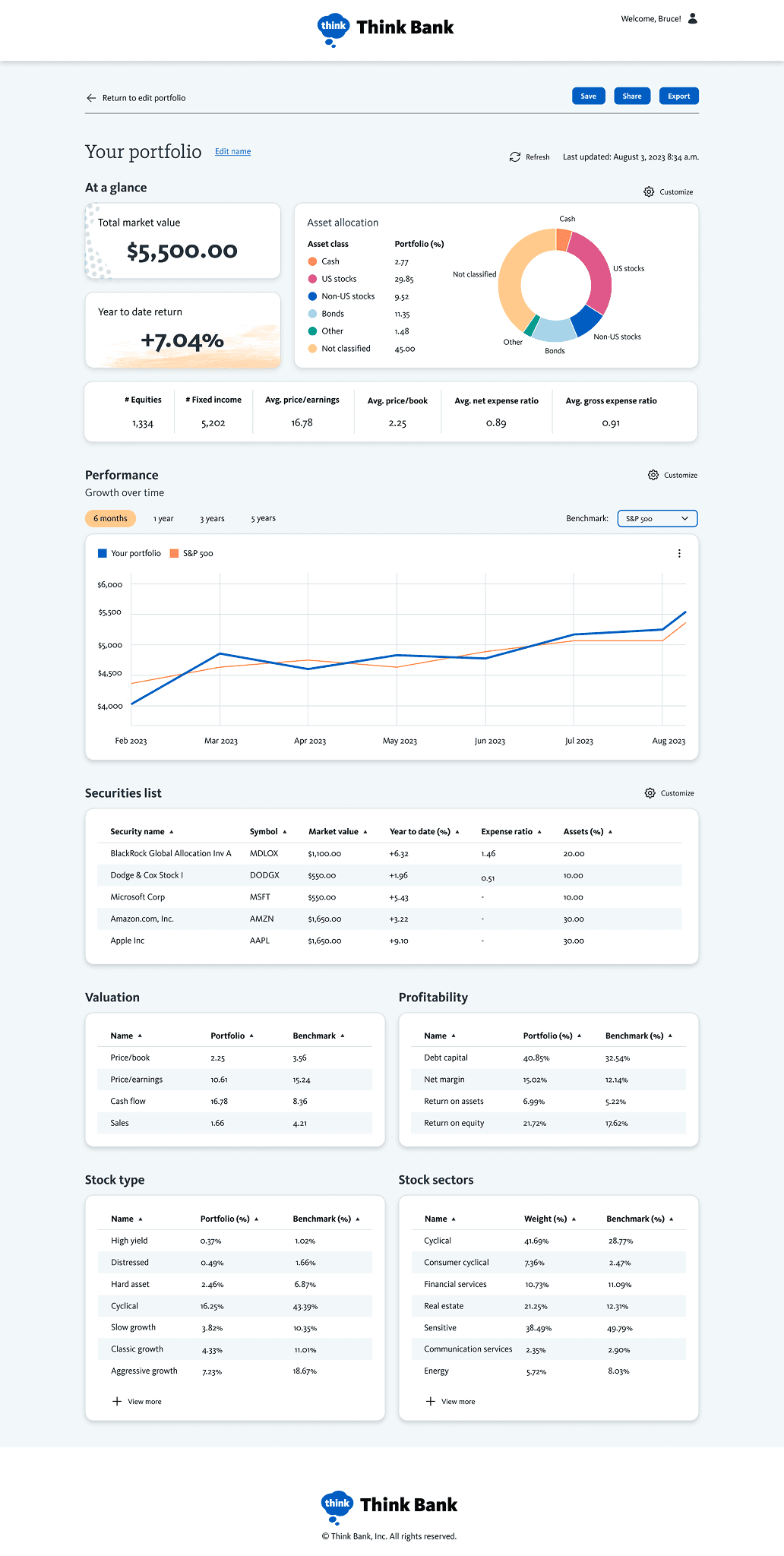Expand Stock sectors with View more

[450, 1401]
